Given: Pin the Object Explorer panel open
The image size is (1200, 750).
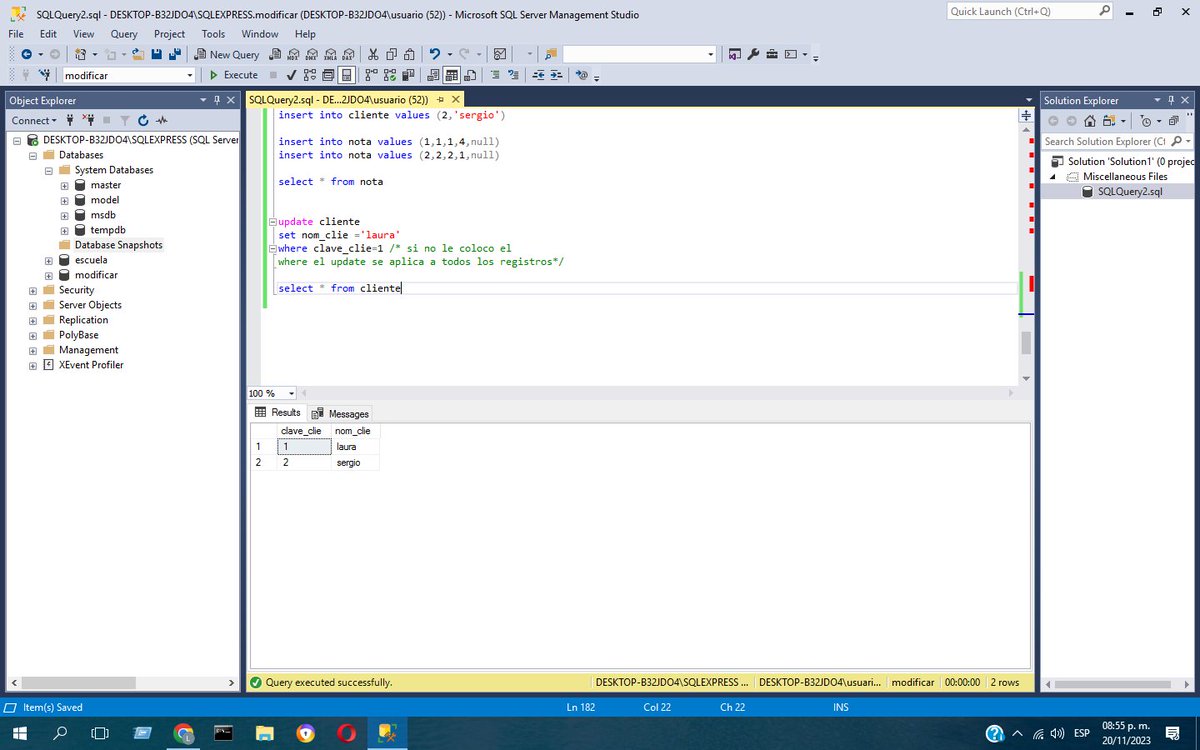Looking at the screenshot, I should pyautogui.click(x=216, y=99).
